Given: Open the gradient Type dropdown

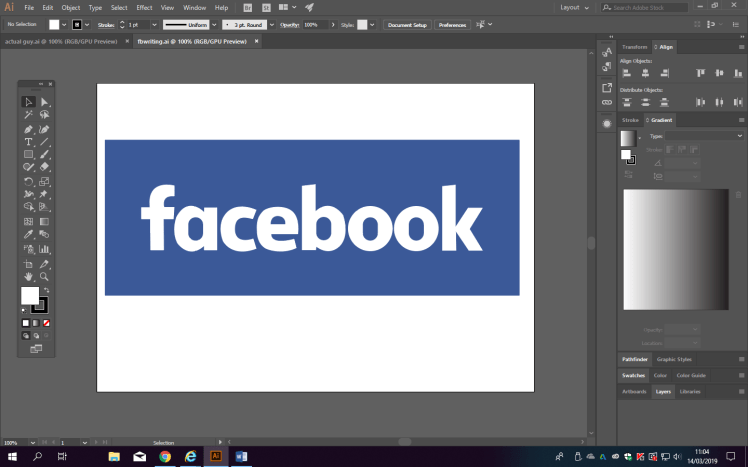Looking at the screenshot, I should click(704, 136).
